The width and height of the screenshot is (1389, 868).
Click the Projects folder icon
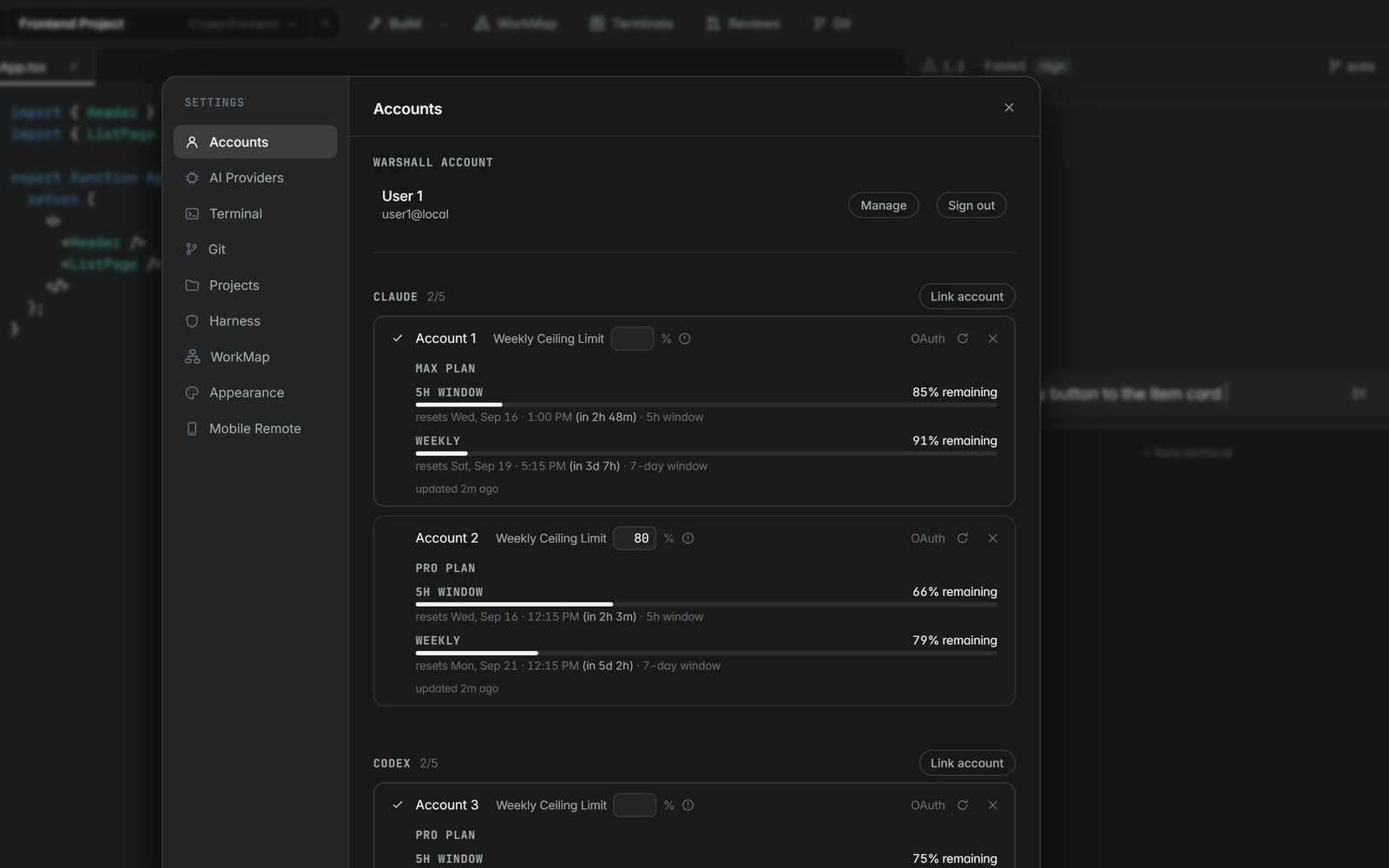click(192, 286)
